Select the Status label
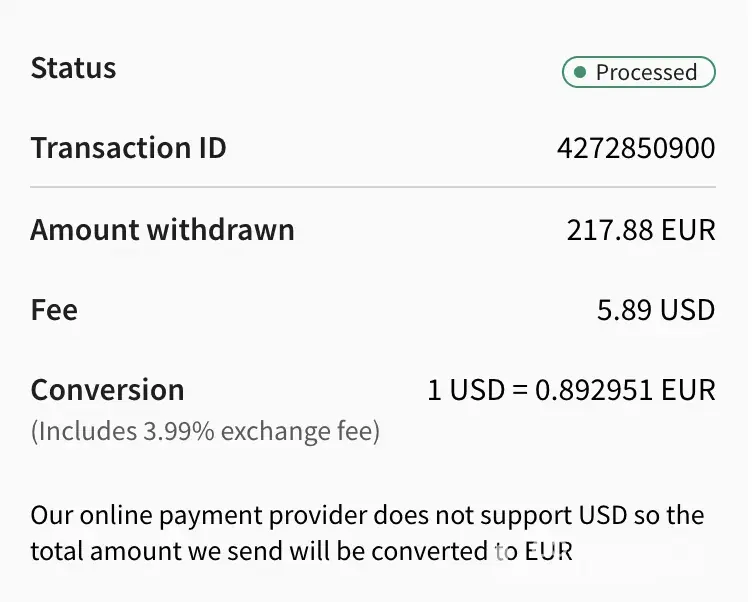 click(x=73, y=68)
